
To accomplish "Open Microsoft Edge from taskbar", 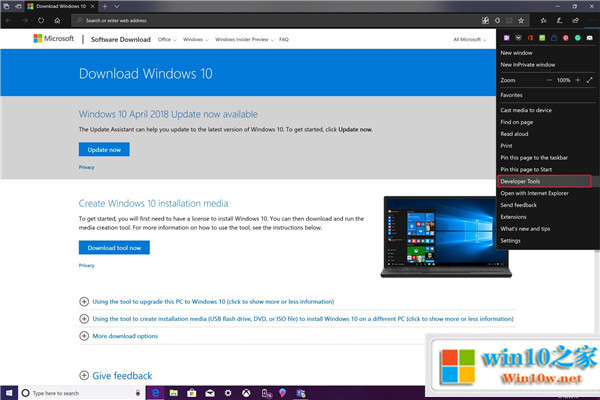I will point(155,393).
